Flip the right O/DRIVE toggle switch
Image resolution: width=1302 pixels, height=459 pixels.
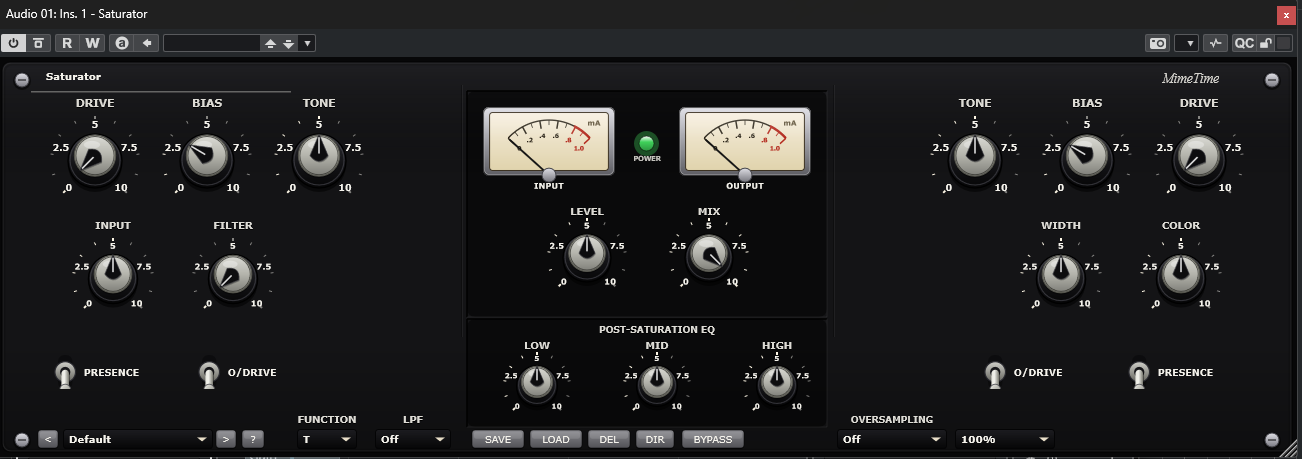(994, 374)
